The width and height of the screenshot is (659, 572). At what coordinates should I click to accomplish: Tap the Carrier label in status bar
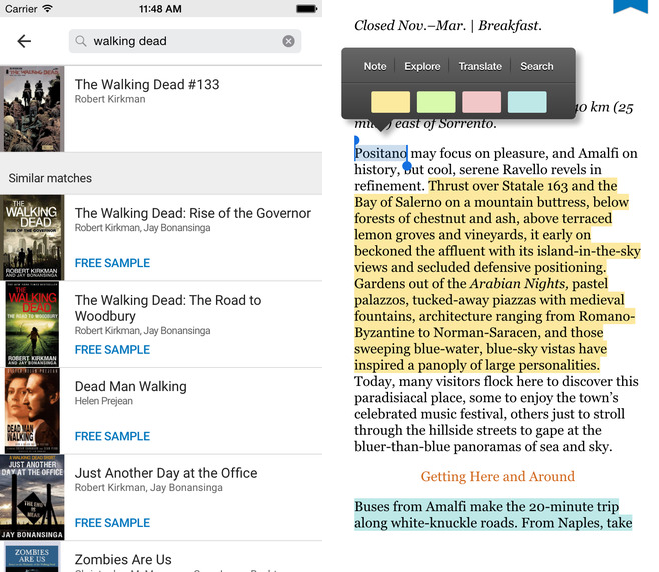point(21,9)
